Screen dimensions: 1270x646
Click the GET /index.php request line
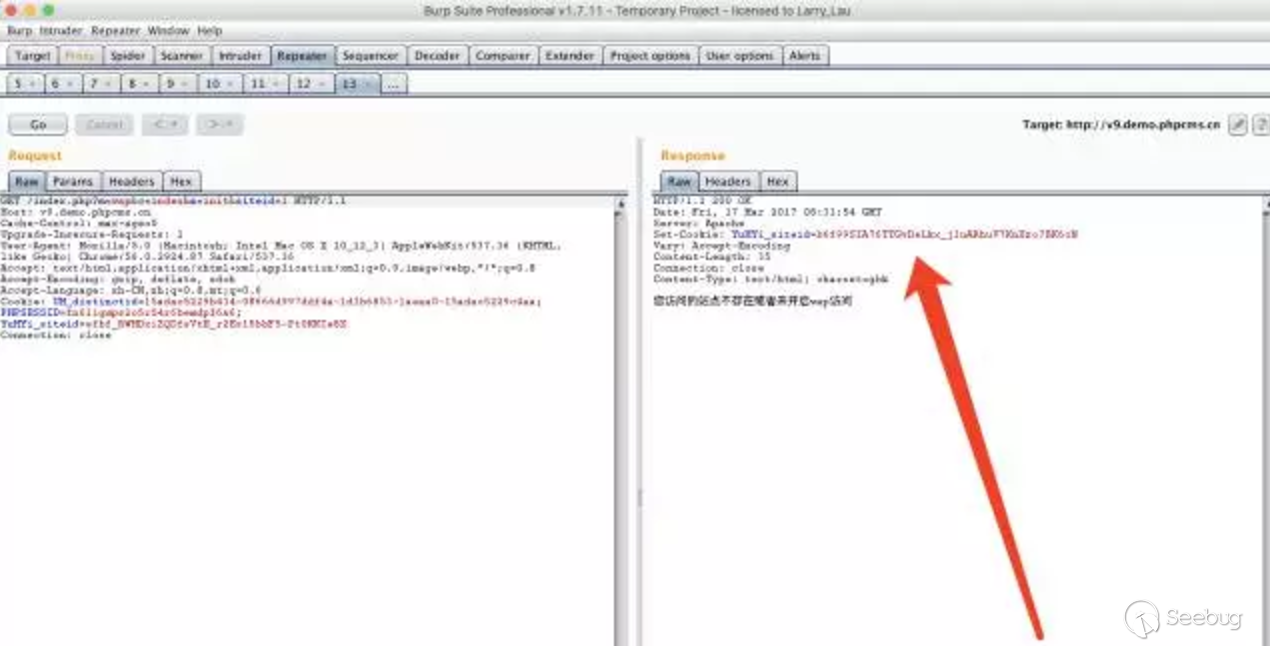pyautogui.click(x=174, y=201)
